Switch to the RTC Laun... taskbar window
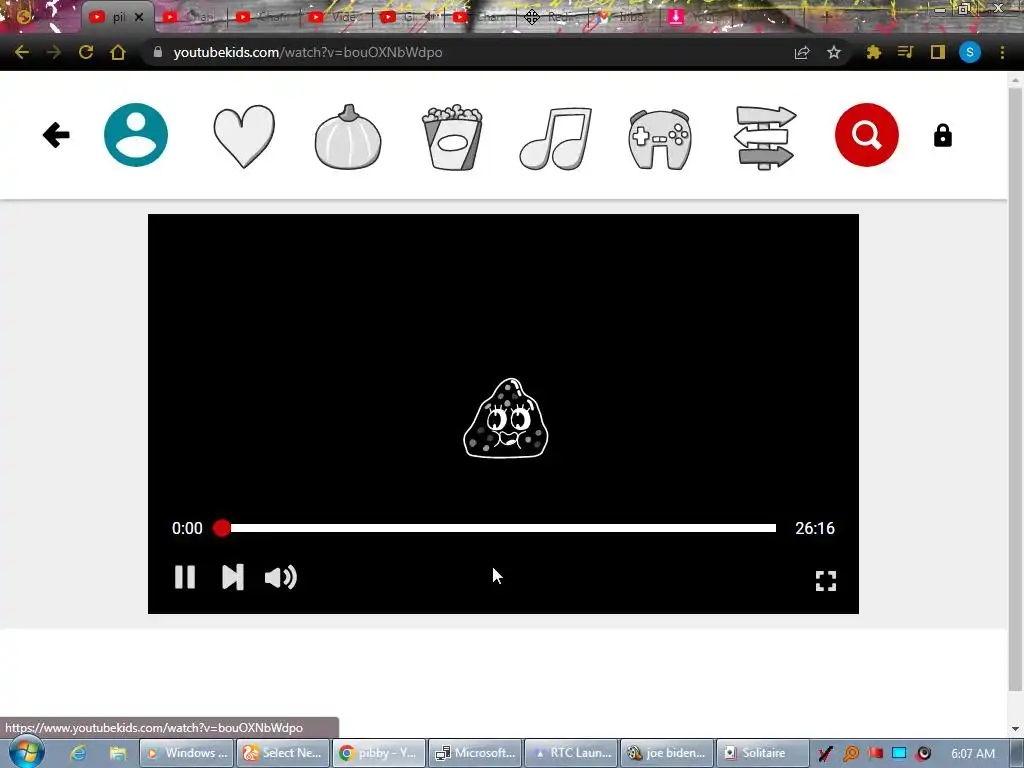 point(571,753)
